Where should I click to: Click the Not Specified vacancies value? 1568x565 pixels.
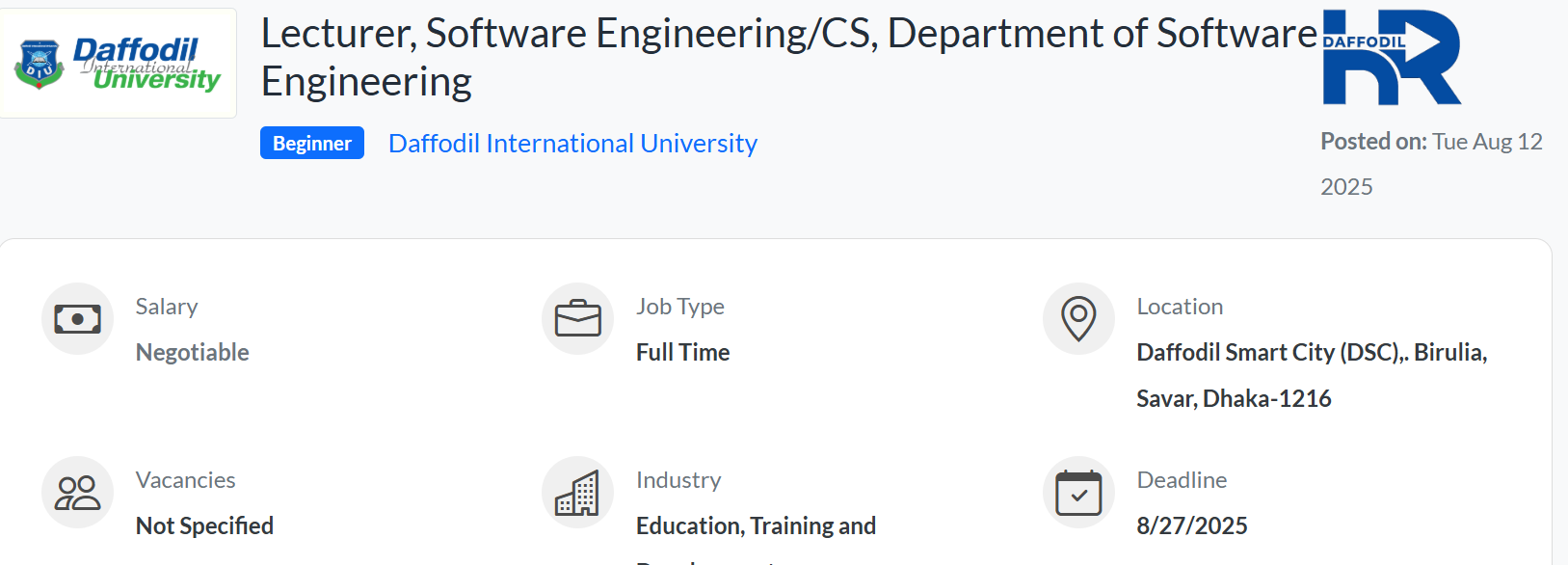coord(204,525)
